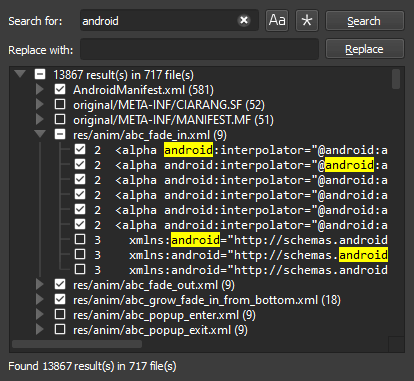
Task: Toggle case-sensitive Aa matching
Action: 277,20
